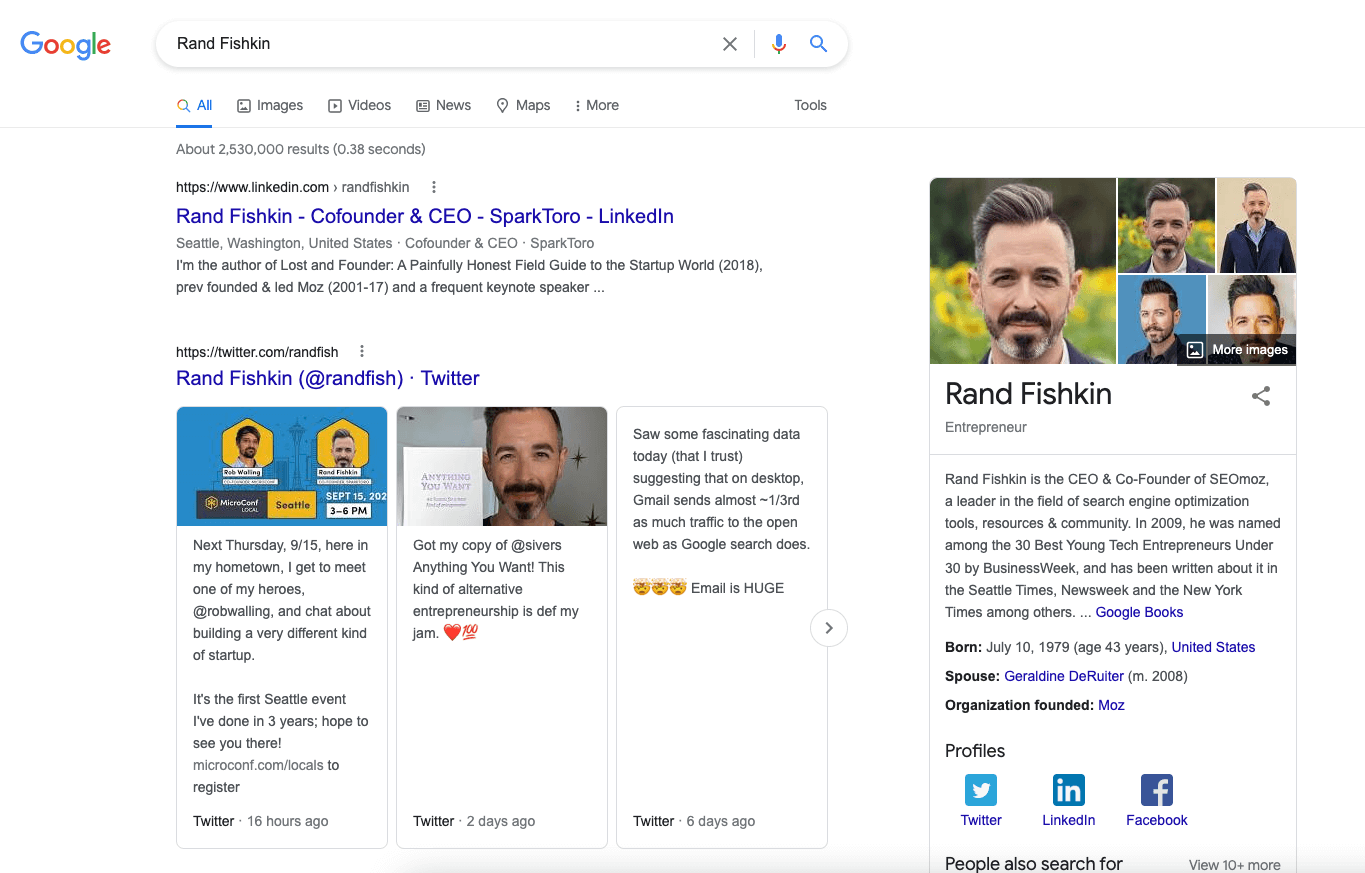The height and width of the screenshot is (873, 1365).
Task: Open the Facebook profile icon
Action: (x=1157, y=790)
